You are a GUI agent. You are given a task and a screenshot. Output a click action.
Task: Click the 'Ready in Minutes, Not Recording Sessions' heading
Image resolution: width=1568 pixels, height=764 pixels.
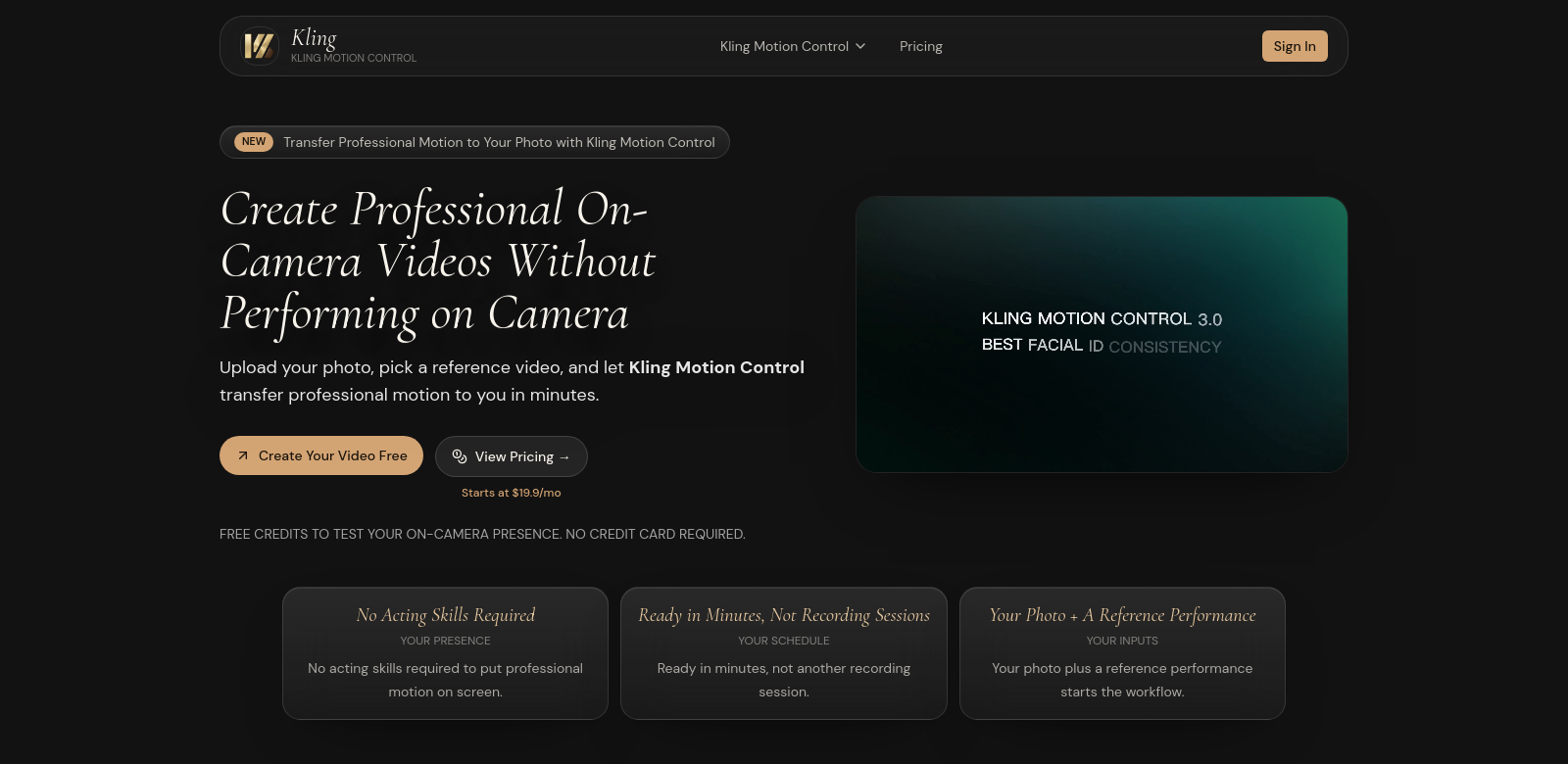click(784, 615)
